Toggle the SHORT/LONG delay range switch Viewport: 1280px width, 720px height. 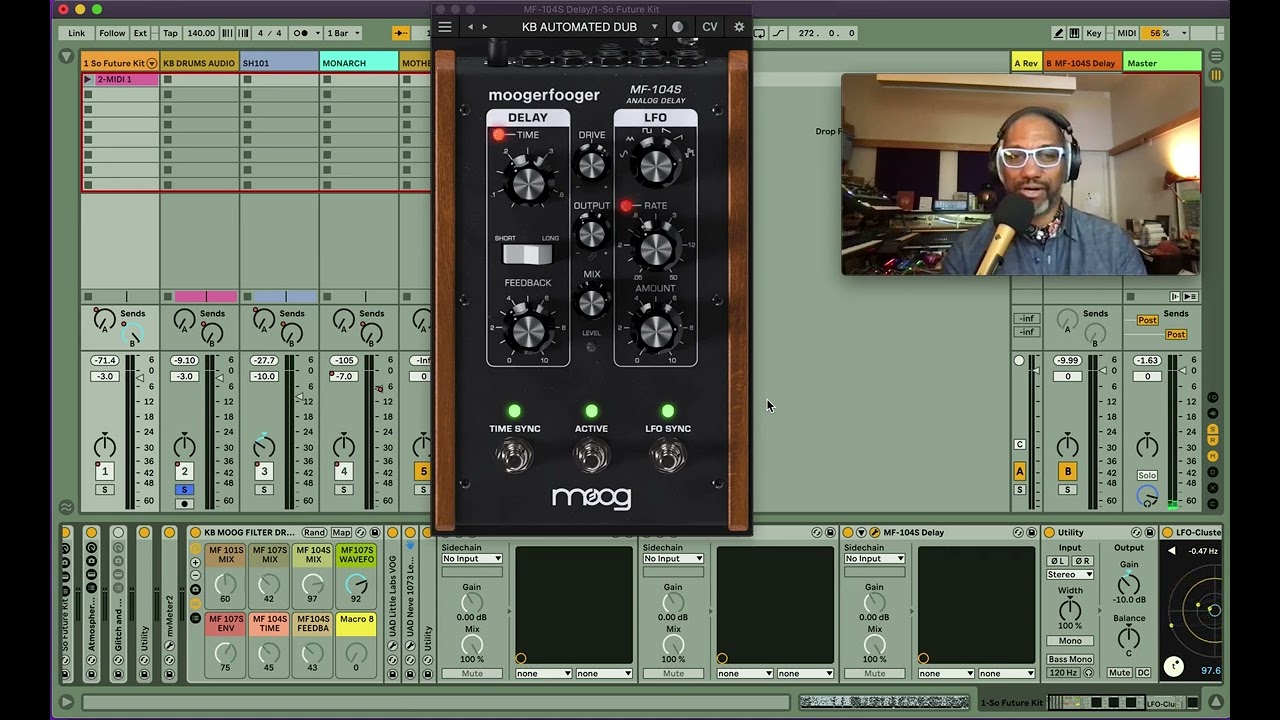(x=527, y=254)
